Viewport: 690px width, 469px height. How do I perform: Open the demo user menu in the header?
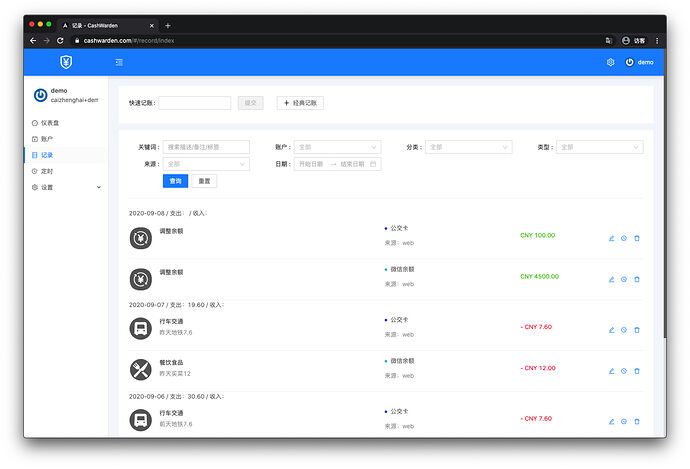(x=639, y=62)
